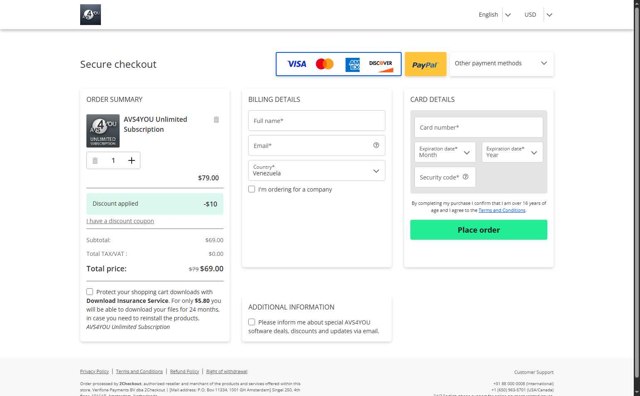
Task: Expand Other payment methods dropdown
Action: (x=501, y=64)
